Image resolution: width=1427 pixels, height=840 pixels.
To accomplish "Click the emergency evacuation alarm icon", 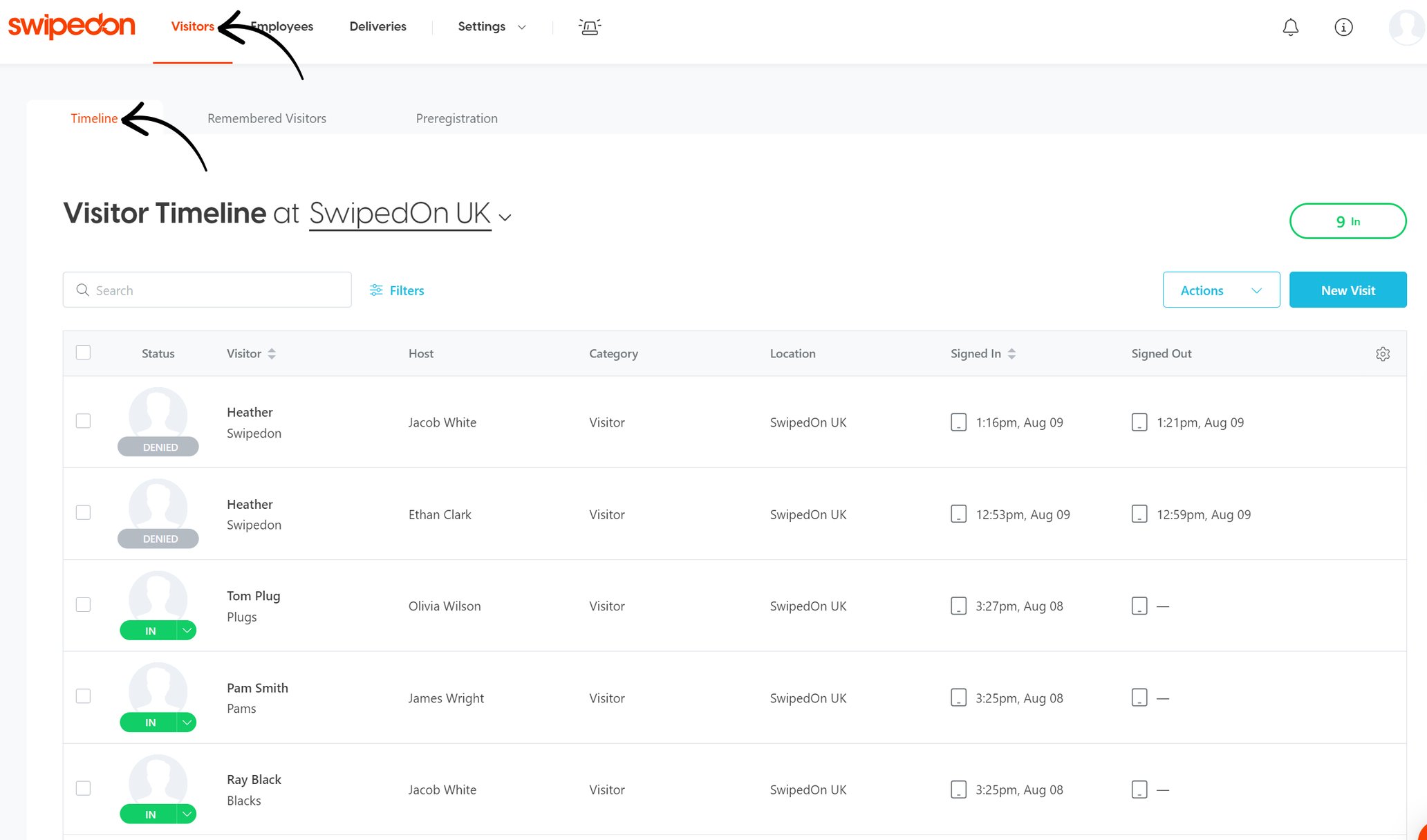I will click(589, 27).
